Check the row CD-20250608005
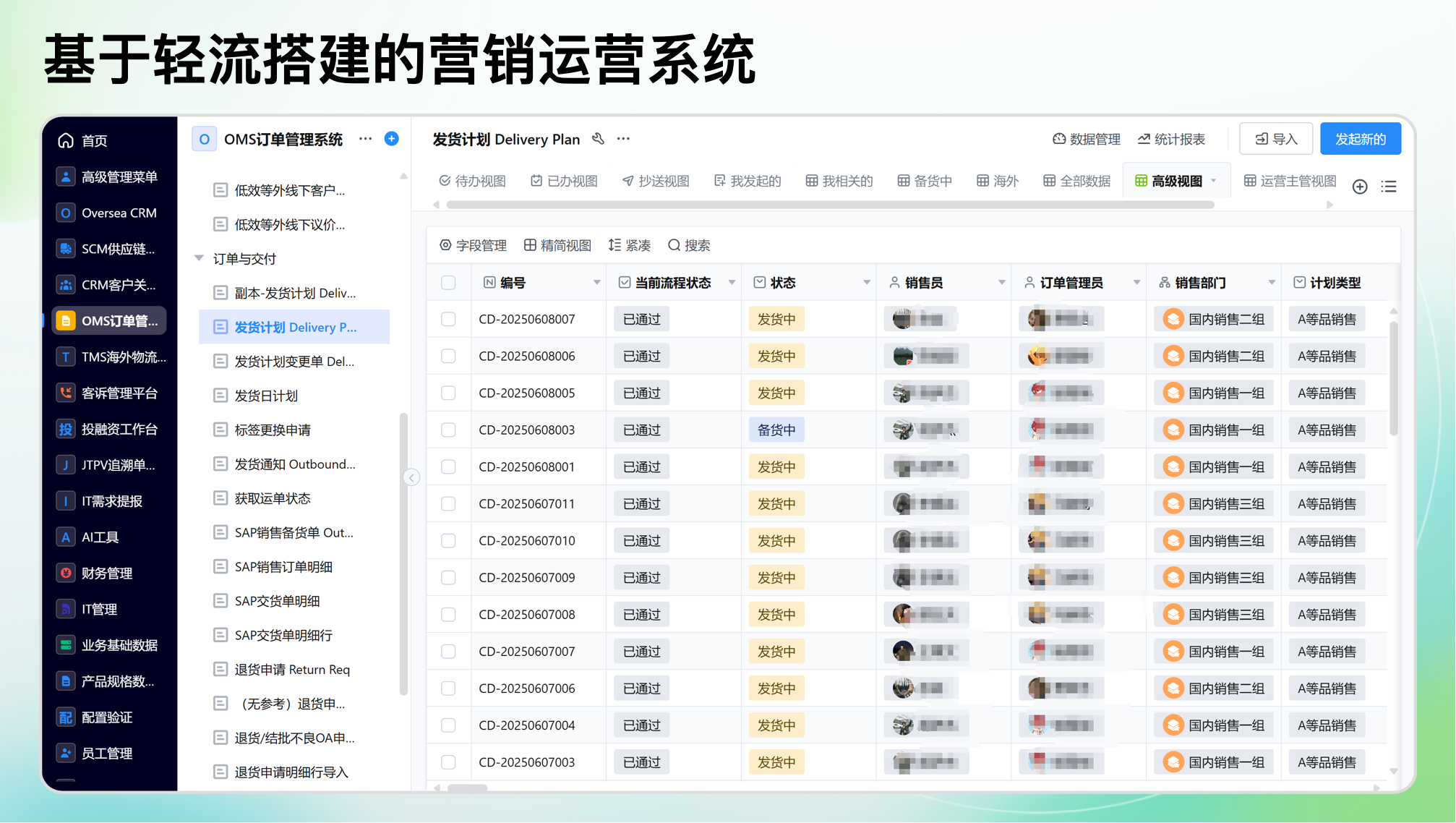Image resolution: width=1456 pixels, height=823 pixels. pyautogui.click(x=448, y=393)
